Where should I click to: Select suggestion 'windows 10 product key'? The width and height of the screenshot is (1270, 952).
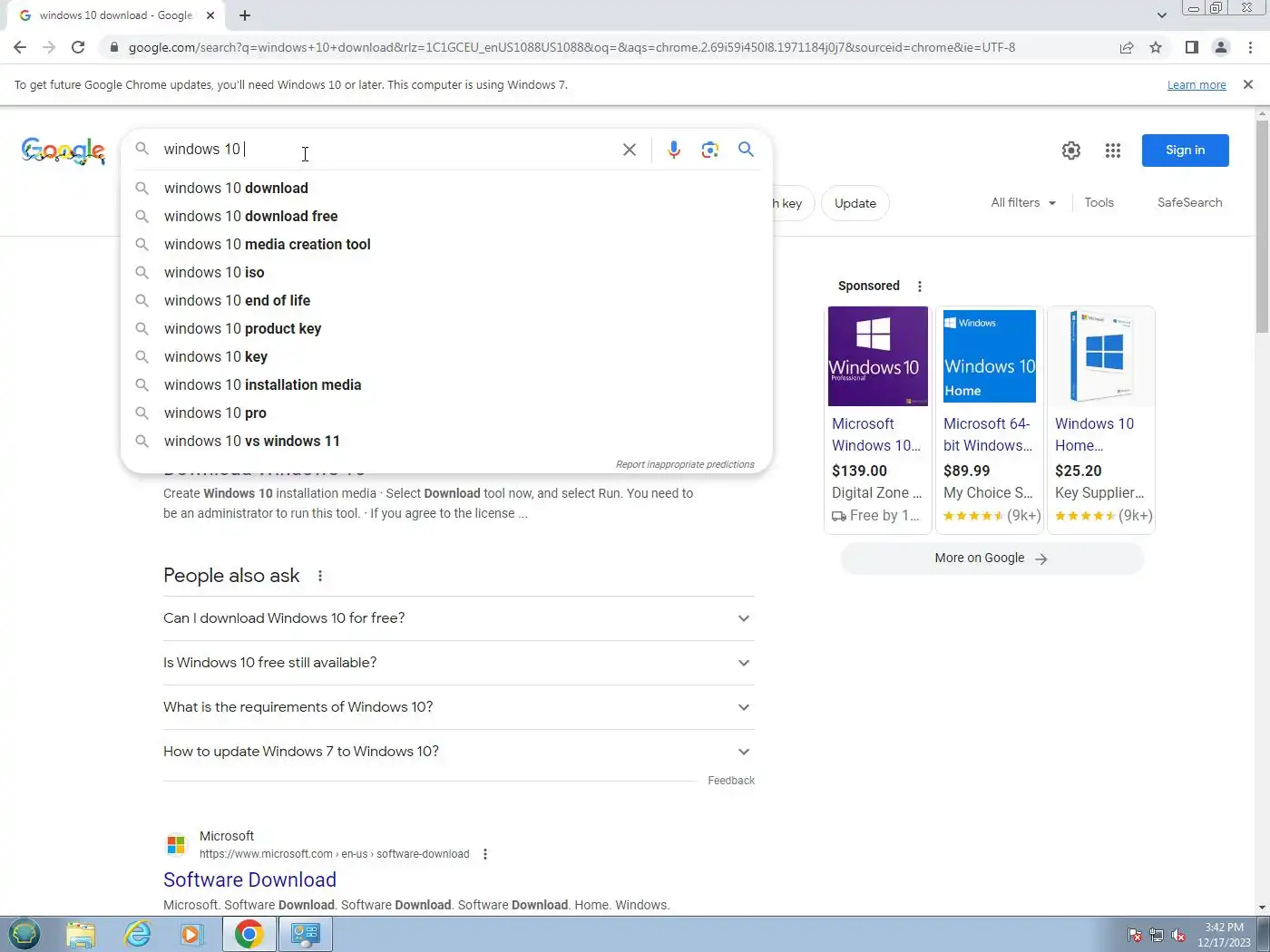point(446,329)
